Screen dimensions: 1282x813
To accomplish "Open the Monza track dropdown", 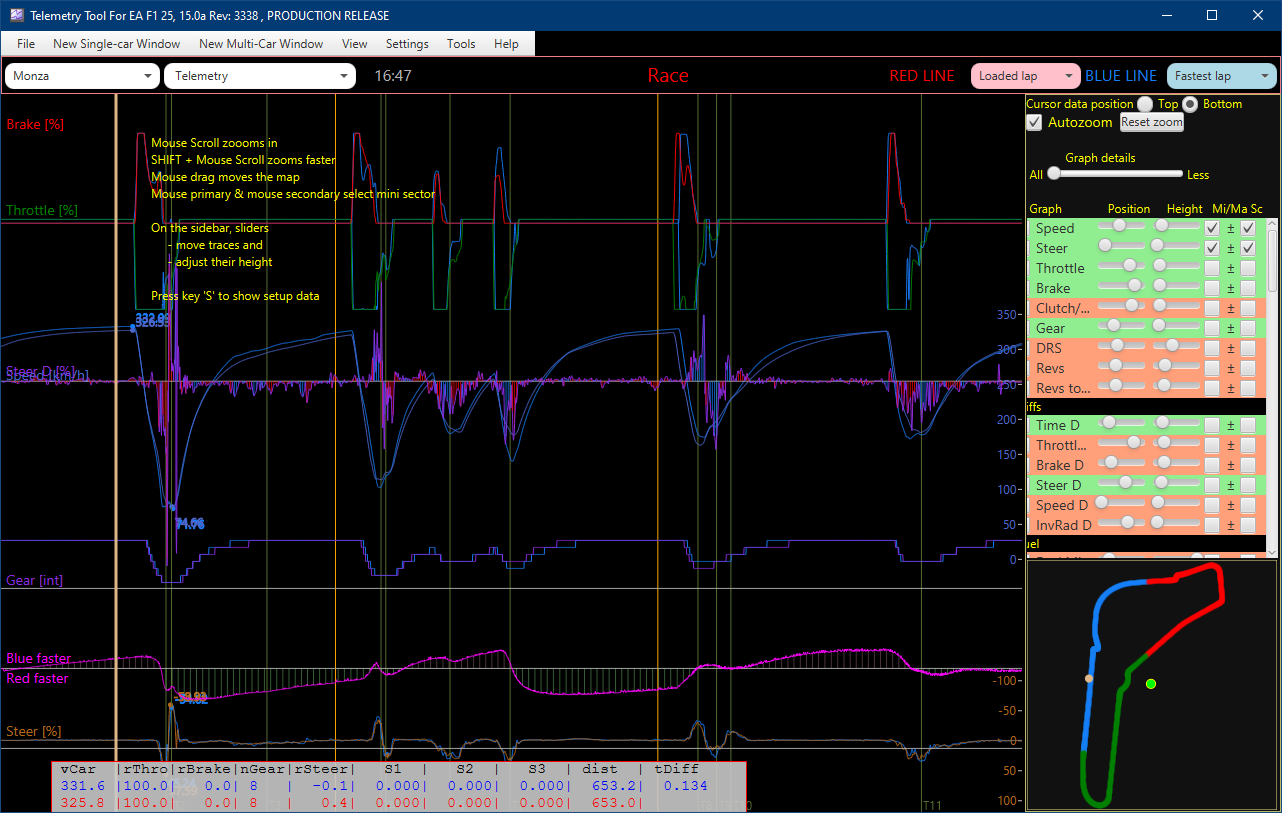I will pos(83,76).
